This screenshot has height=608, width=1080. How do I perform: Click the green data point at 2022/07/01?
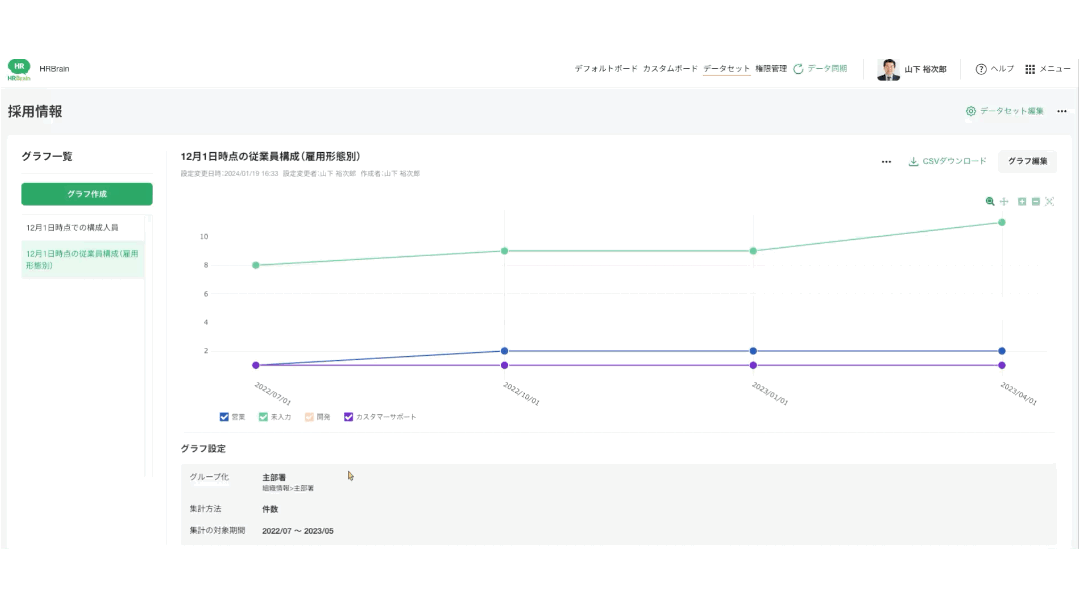click(256, 265)
